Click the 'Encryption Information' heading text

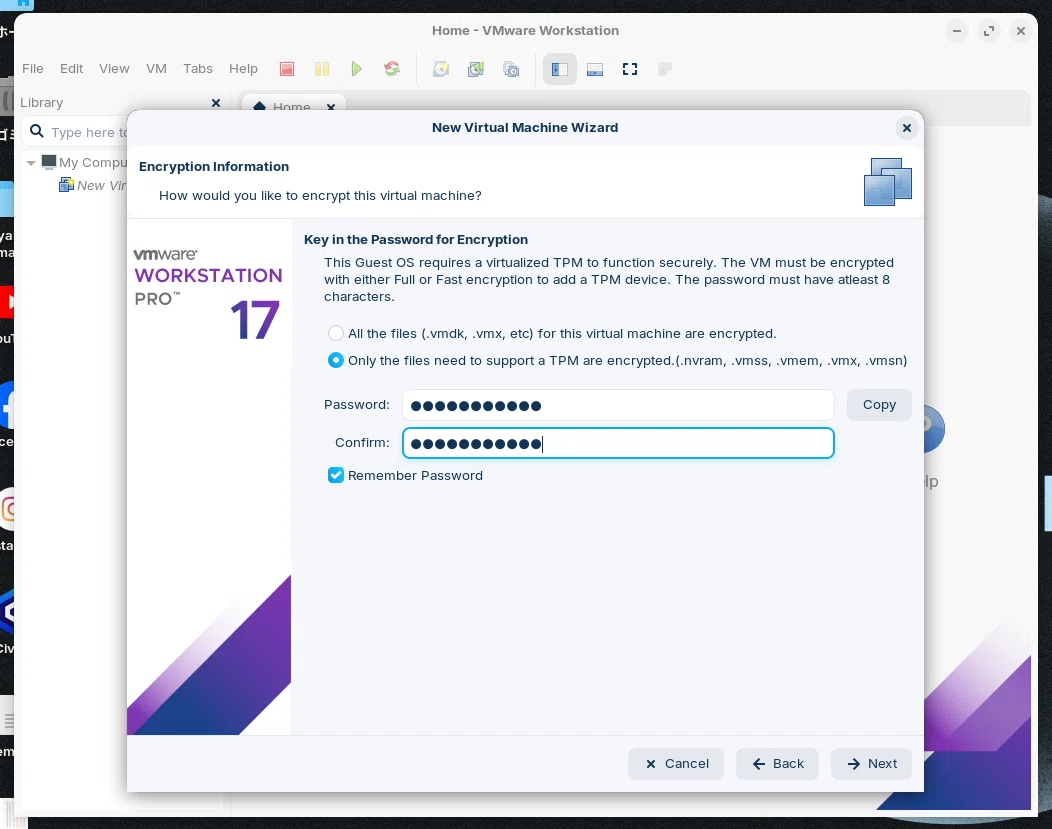[214, 166]
